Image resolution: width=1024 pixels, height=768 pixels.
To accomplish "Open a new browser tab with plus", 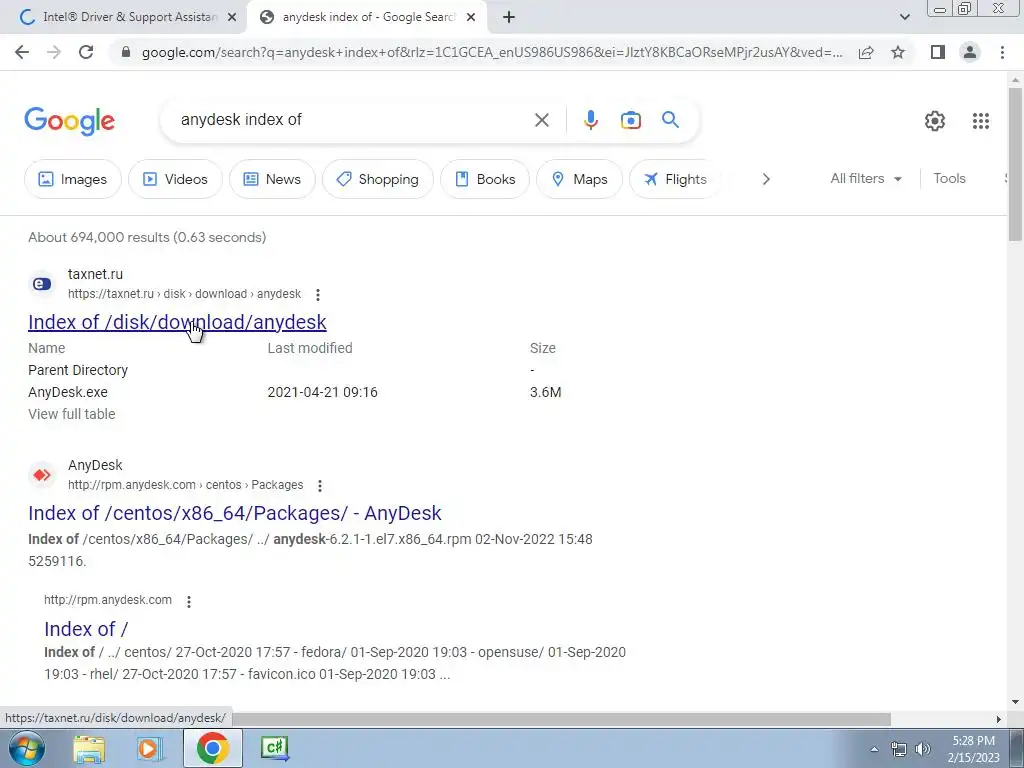I will (x=509, y=18).
